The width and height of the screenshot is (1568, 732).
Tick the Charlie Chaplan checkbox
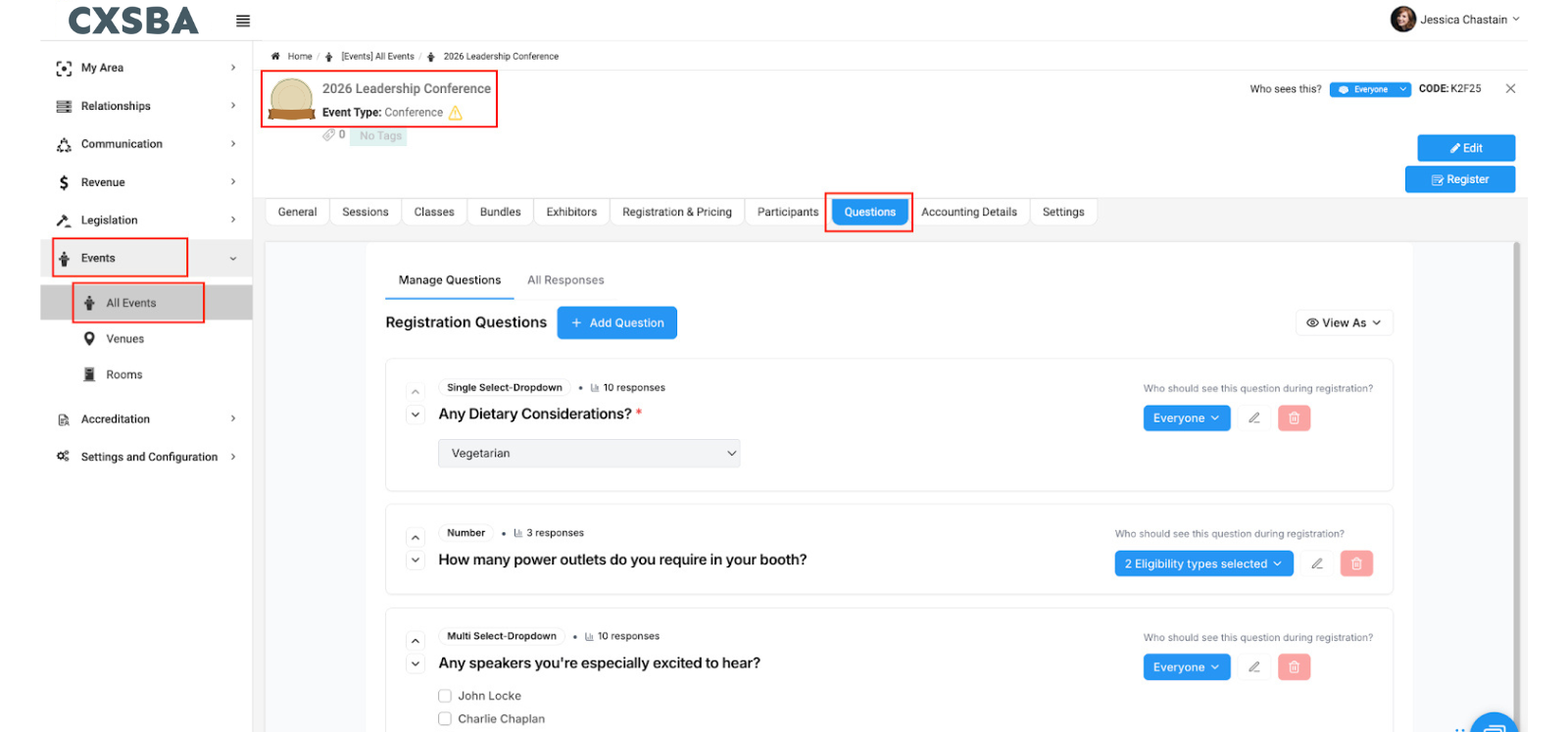[445, 718]
